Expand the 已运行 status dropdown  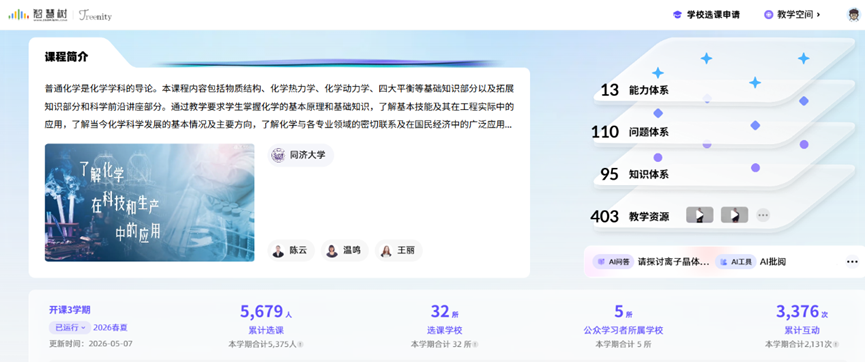[x=70, y=327]
